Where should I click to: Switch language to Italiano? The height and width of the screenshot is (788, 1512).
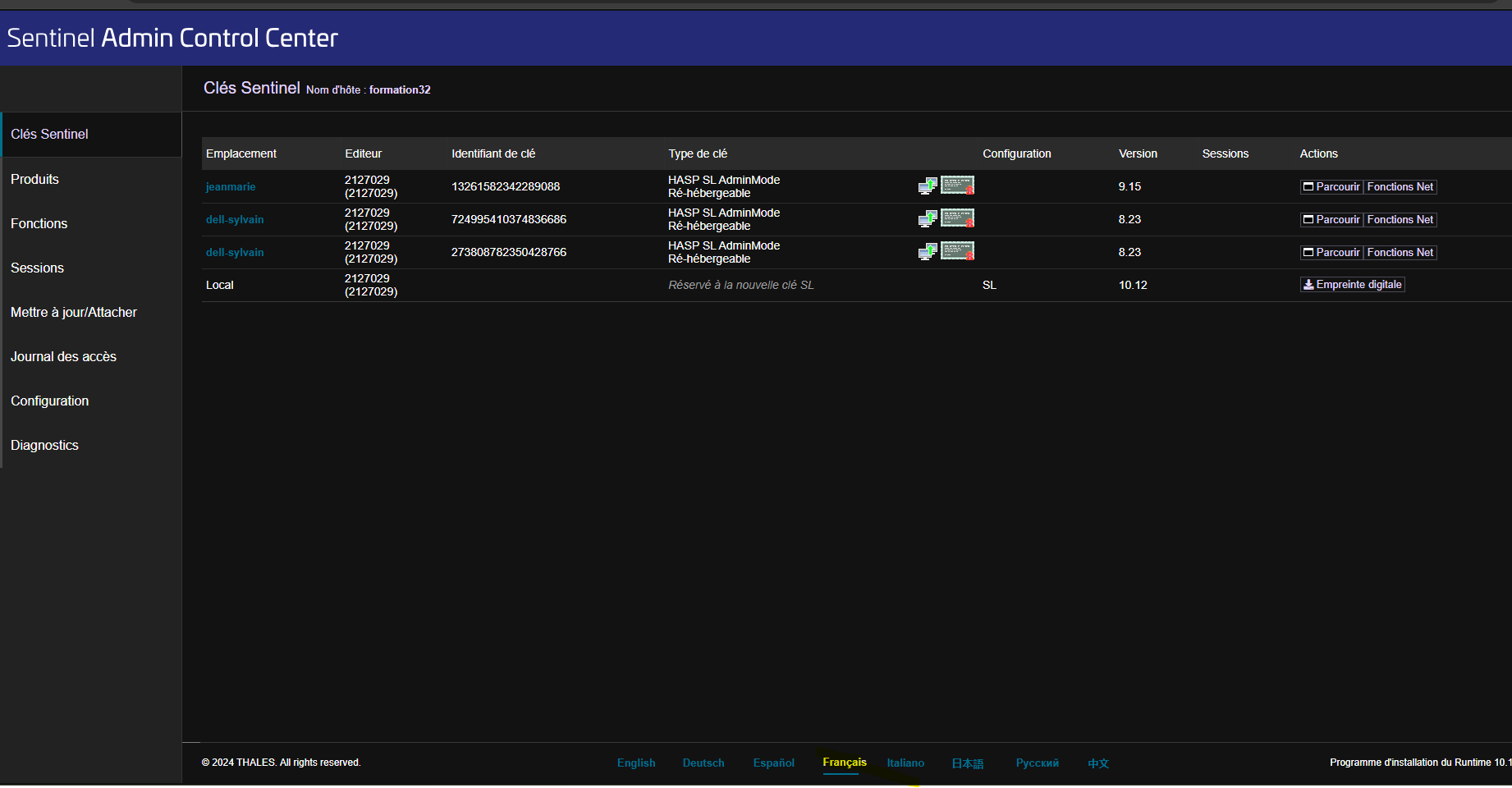coord(905,763)
